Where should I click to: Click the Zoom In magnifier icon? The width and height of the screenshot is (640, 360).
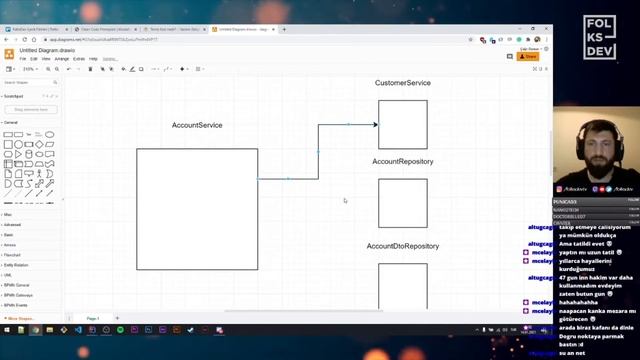(48, 69)
